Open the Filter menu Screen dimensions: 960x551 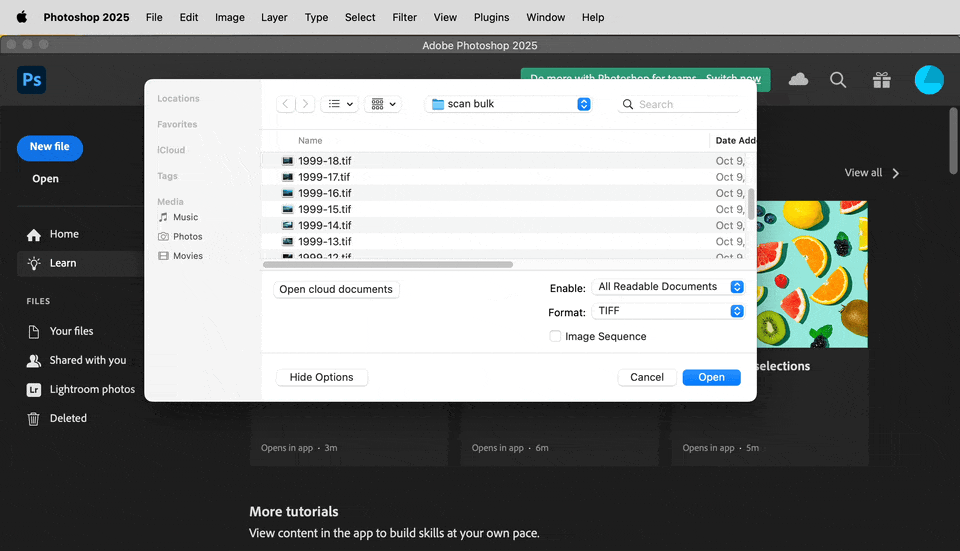point(405,17)
